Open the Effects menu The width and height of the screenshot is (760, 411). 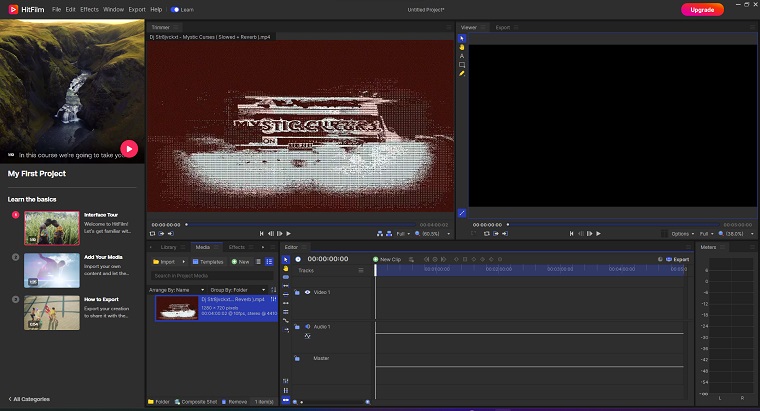click(x=89, y=9)
